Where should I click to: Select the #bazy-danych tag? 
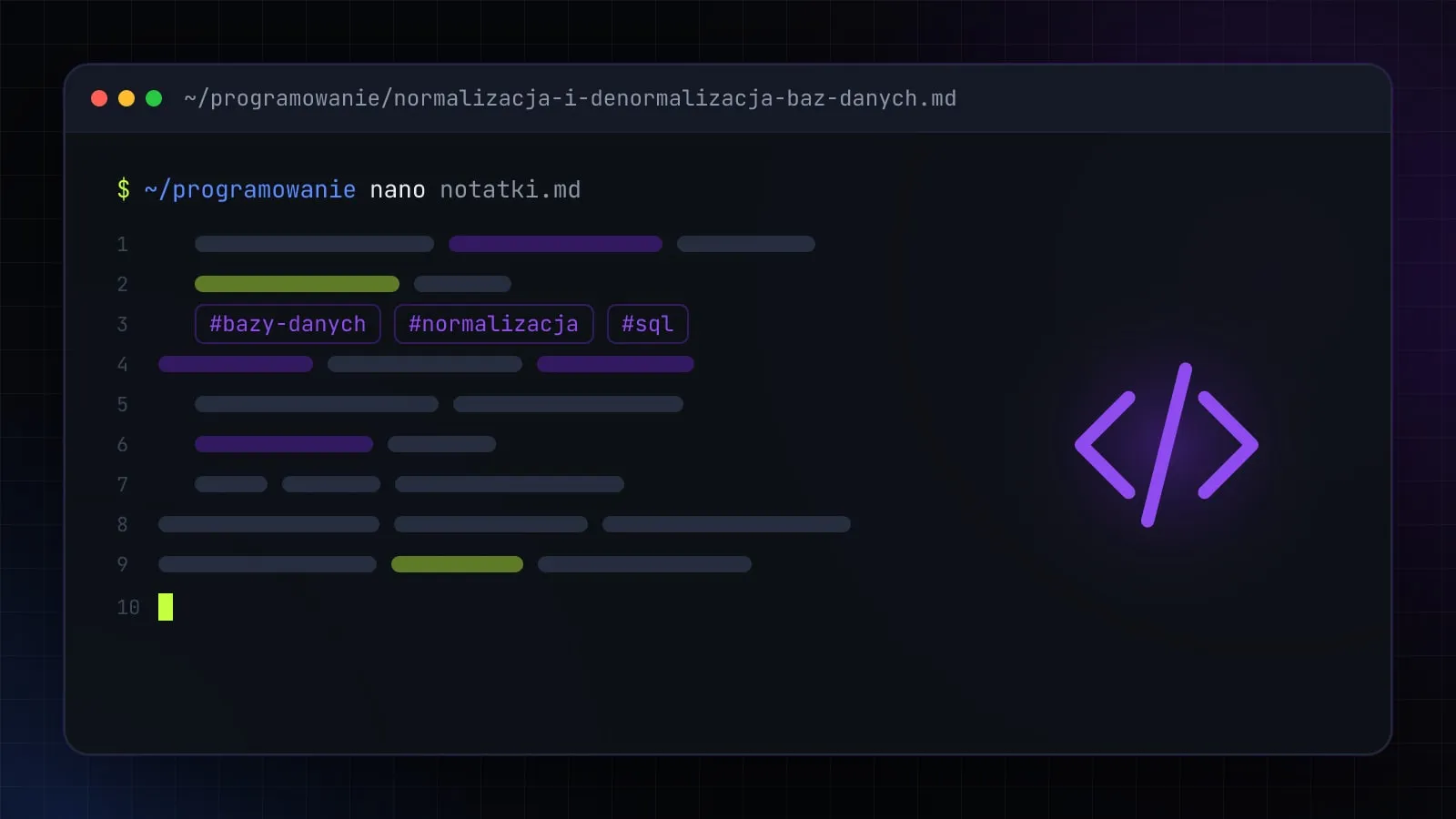(x=288, y=324)
